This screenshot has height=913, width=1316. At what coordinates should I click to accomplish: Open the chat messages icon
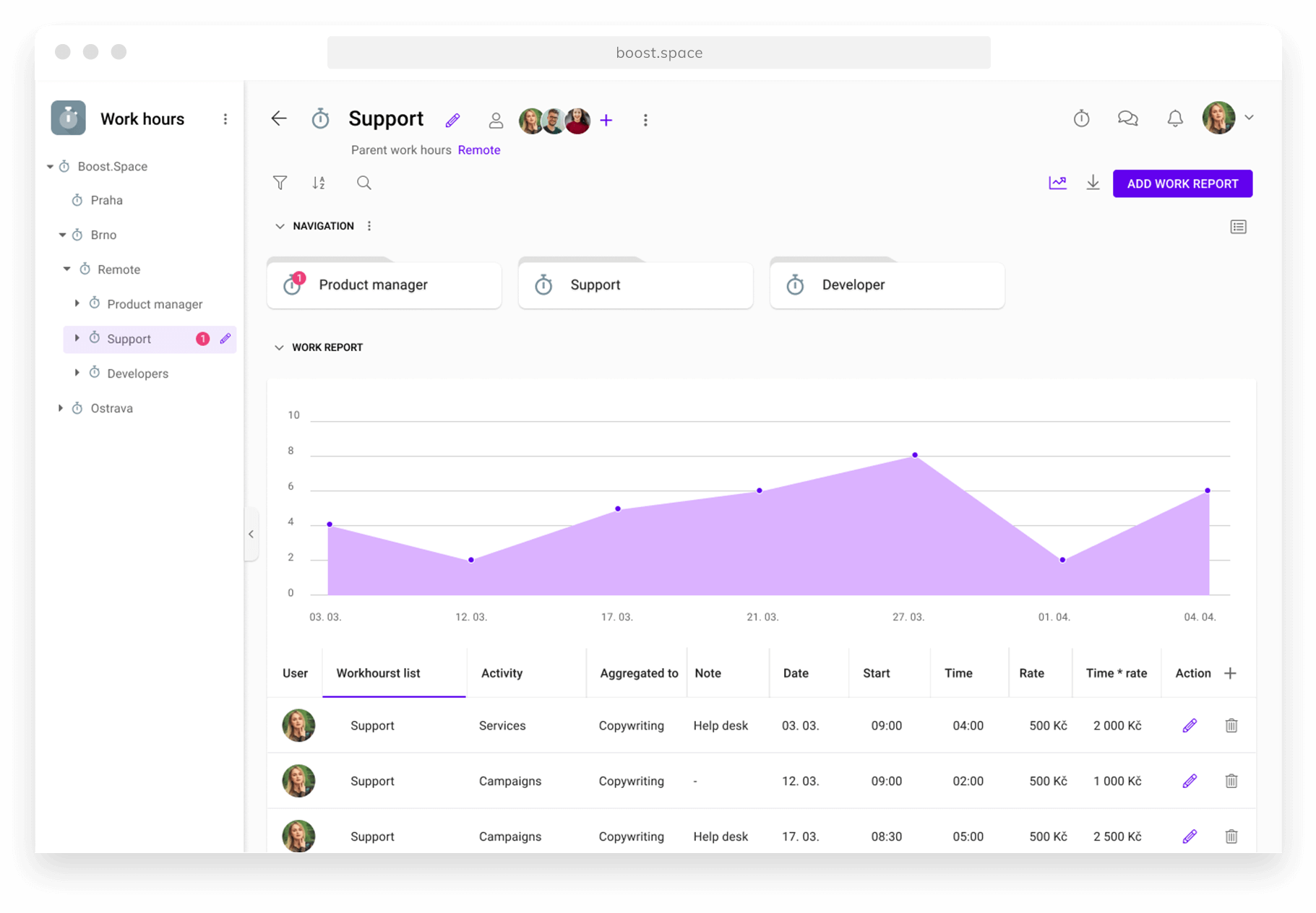point(1127,118)
